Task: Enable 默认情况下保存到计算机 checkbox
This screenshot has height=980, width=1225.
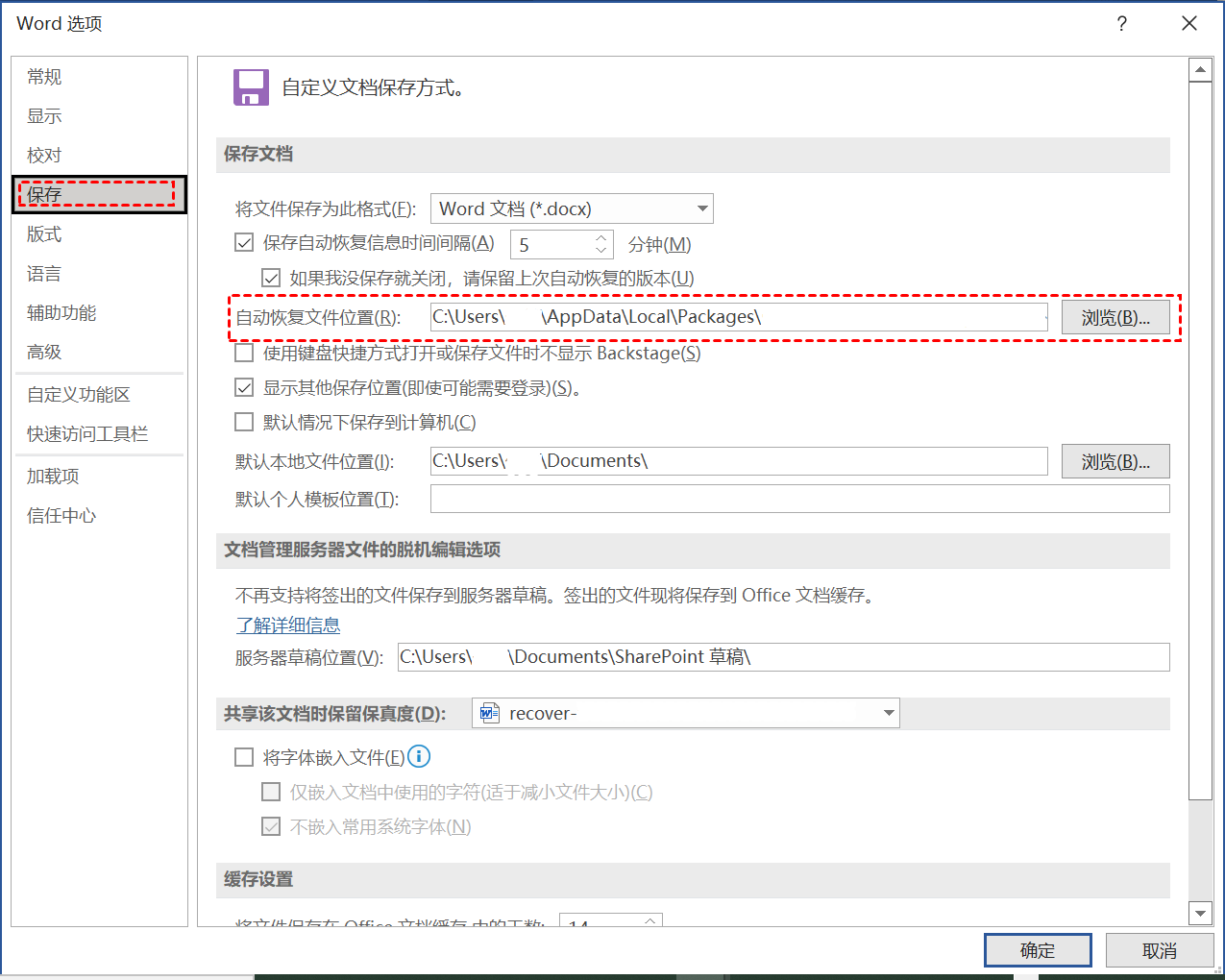Action: click(244, 422)
